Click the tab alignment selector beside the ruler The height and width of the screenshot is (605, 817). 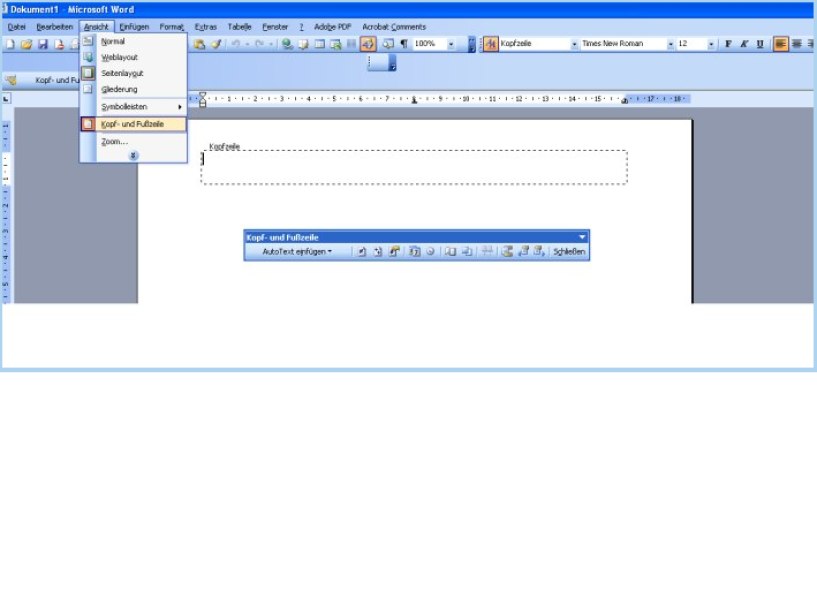click(6, 98)
